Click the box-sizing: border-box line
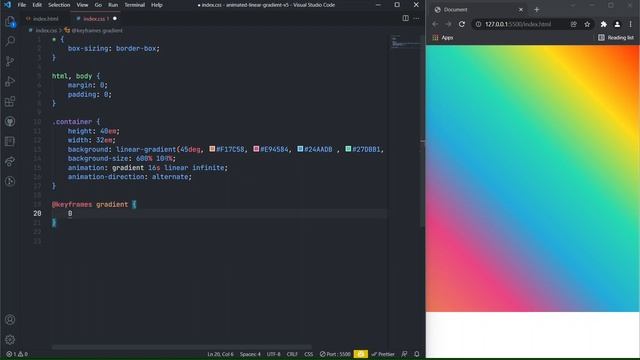This screenshot has width=640, height=360. pyautogui.click(x=114, y=48)
